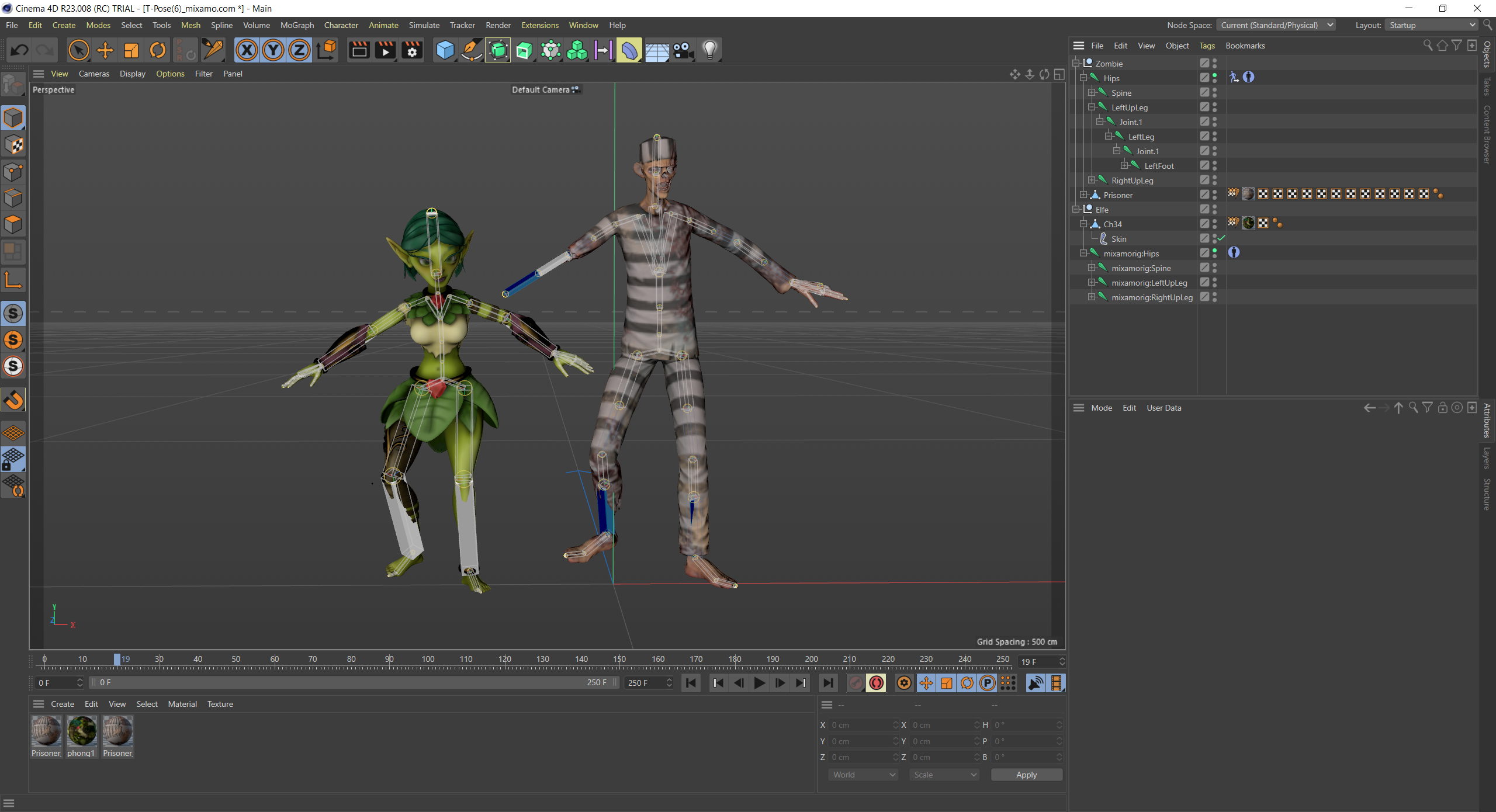
Task: Select the Rotate tool
Action: pyautogui.click(x=158, y=50)
